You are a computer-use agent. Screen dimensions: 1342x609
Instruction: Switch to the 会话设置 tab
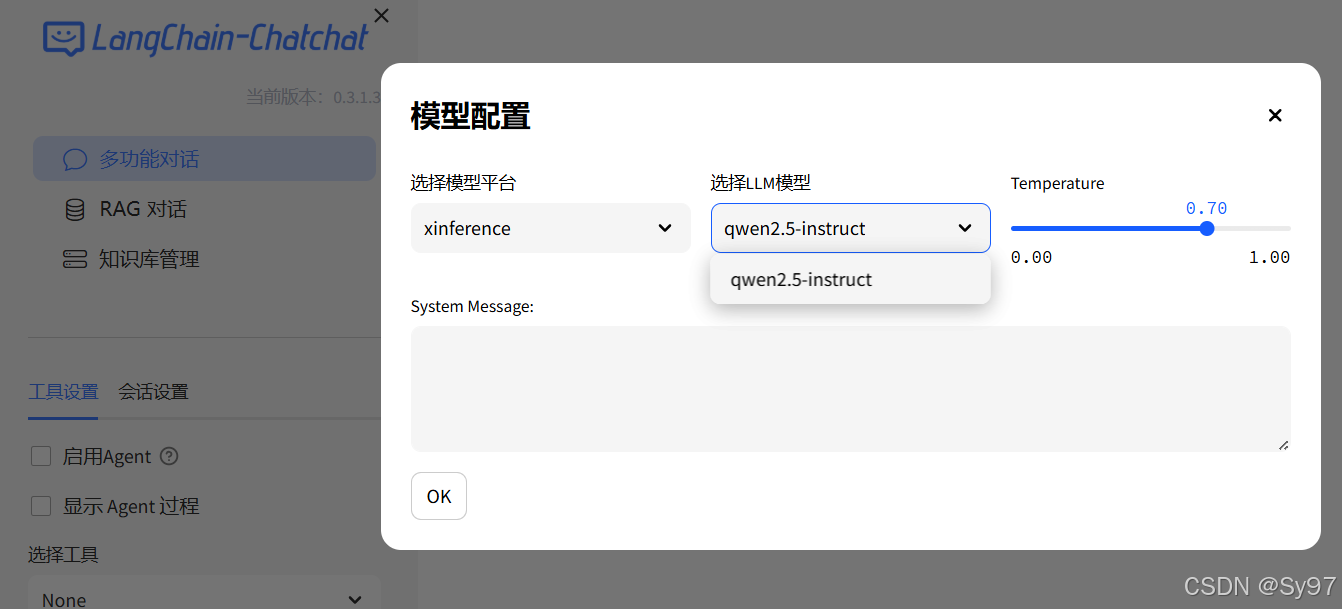pos(152,391)
